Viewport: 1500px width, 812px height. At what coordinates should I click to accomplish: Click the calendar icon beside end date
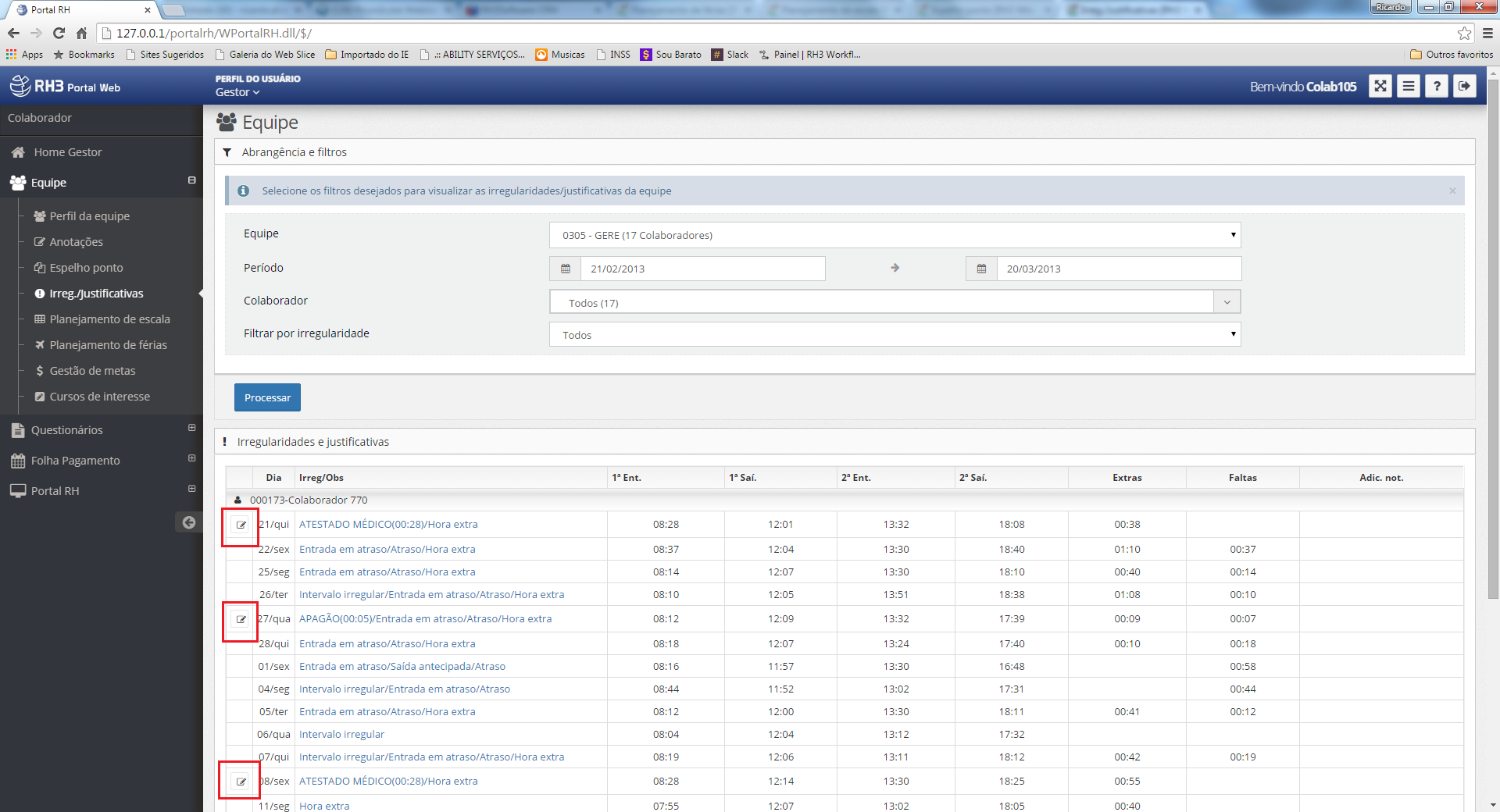point(981,269)
